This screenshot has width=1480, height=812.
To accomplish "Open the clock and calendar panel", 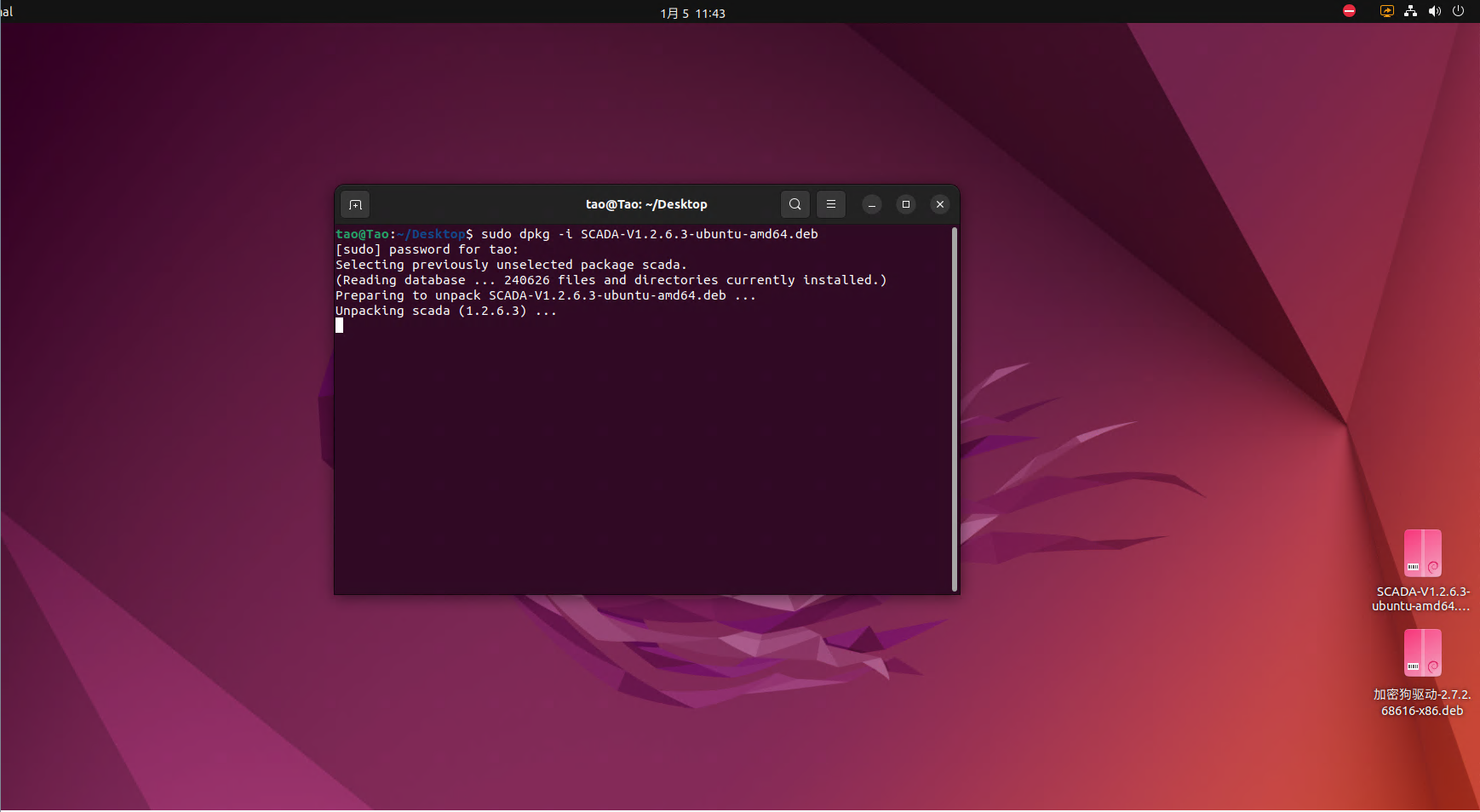I will point(692,13).
